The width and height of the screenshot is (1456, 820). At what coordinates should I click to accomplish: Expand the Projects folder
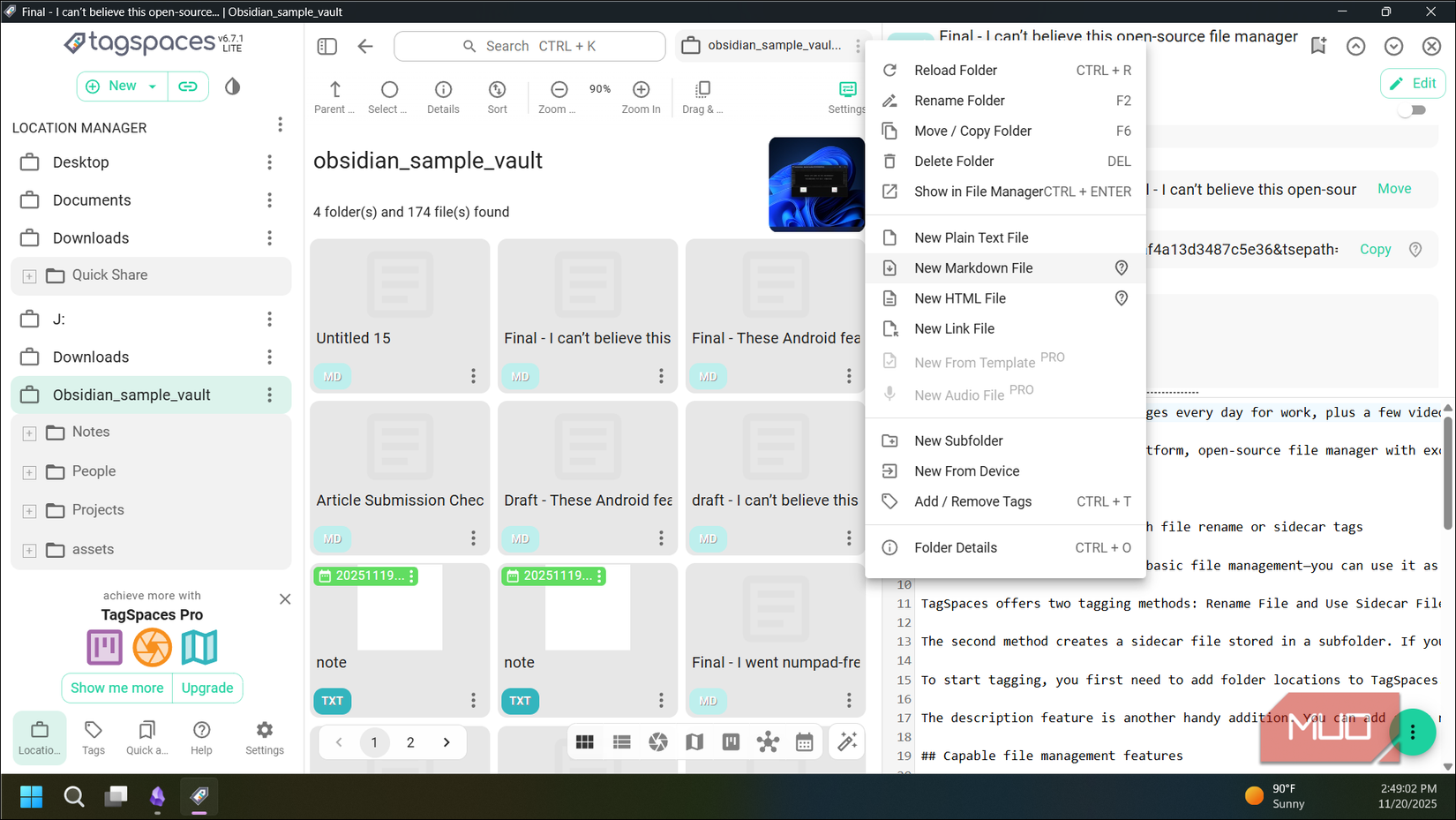tap(29, 510)
